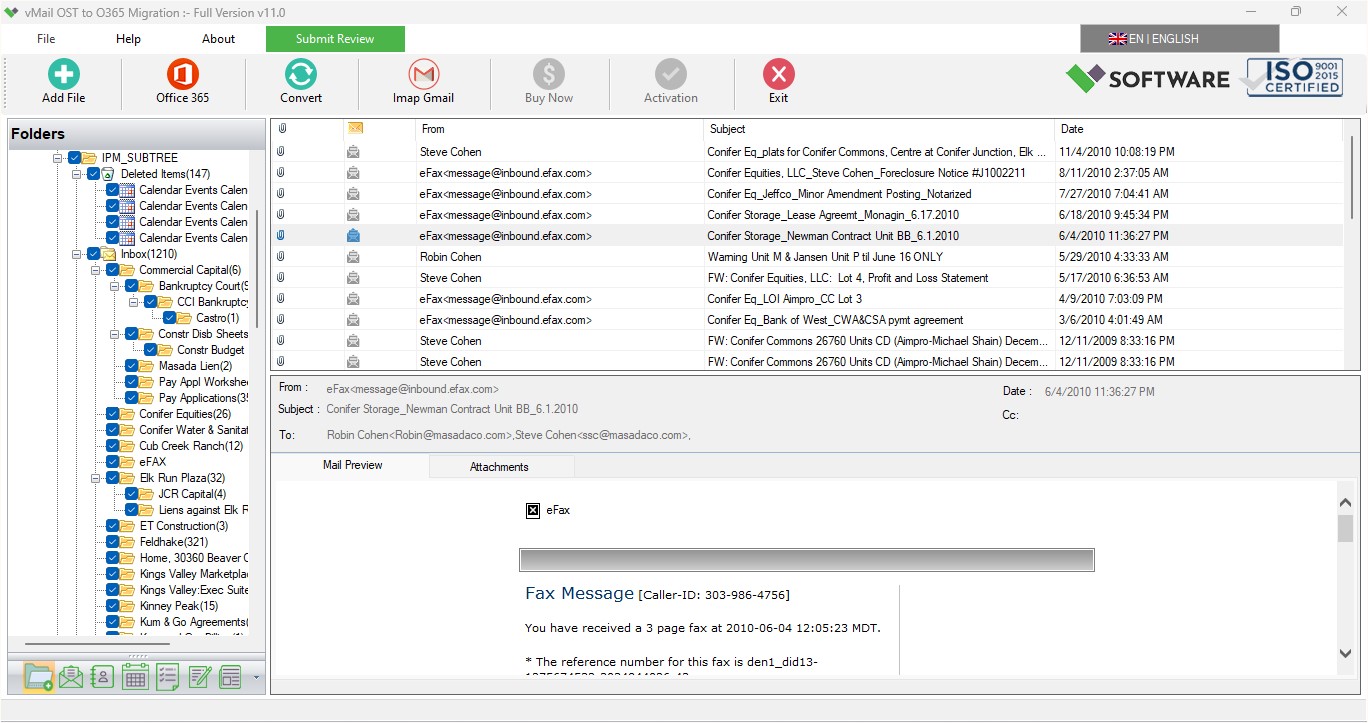
Task: Collapse the Constr Disb Sheets node
Action: [x=115, y=334]
